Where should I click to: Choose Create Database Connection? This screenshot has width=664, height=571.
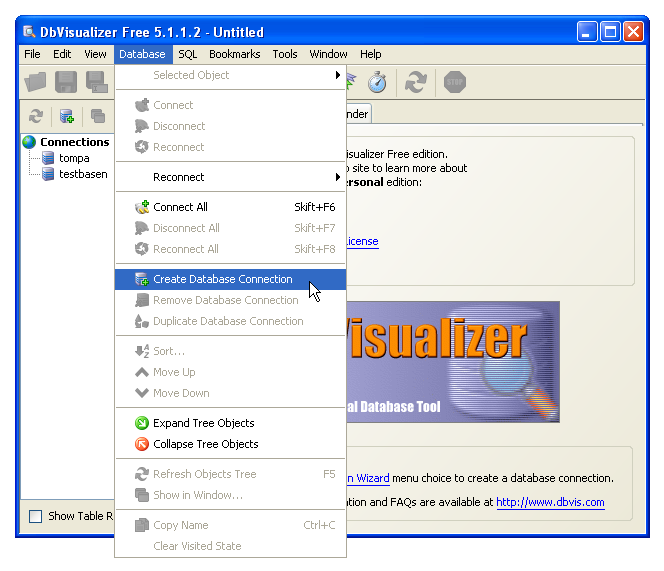(x=231, y=279)
